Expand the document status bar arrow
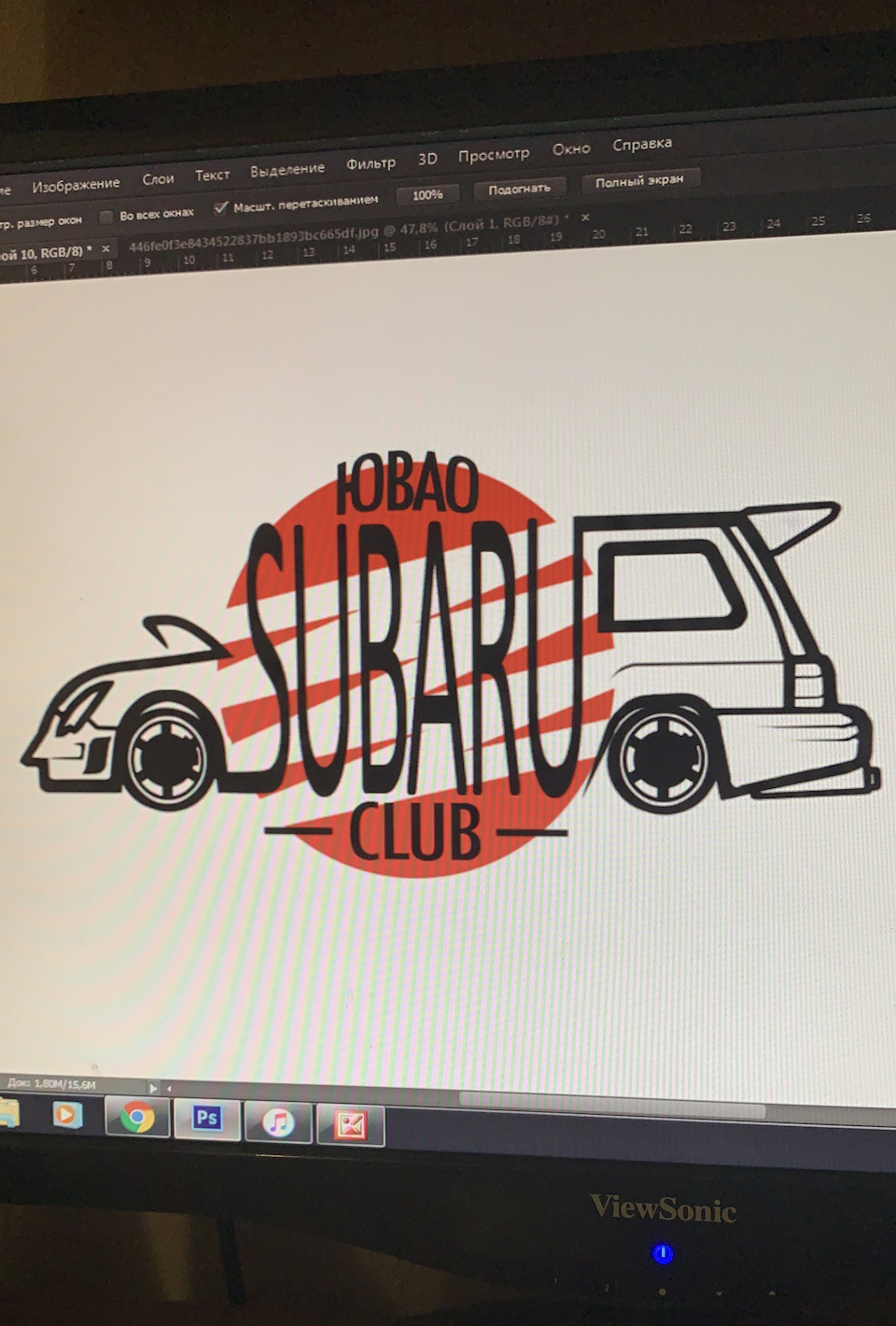 [x=153, y=1088]
